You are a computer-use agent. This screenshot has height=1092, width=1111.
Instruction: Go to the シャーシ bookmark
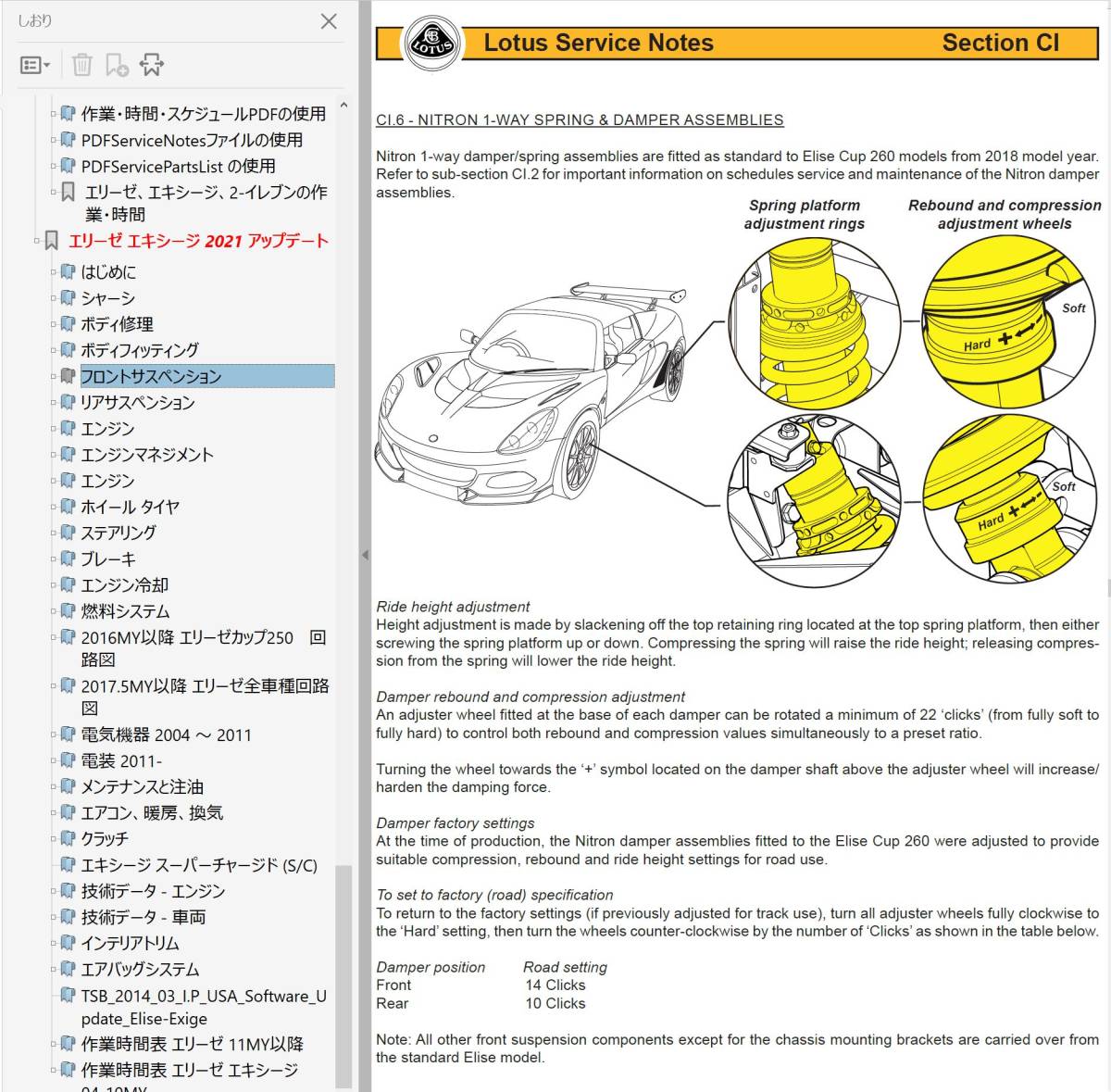tap(107, 298)
